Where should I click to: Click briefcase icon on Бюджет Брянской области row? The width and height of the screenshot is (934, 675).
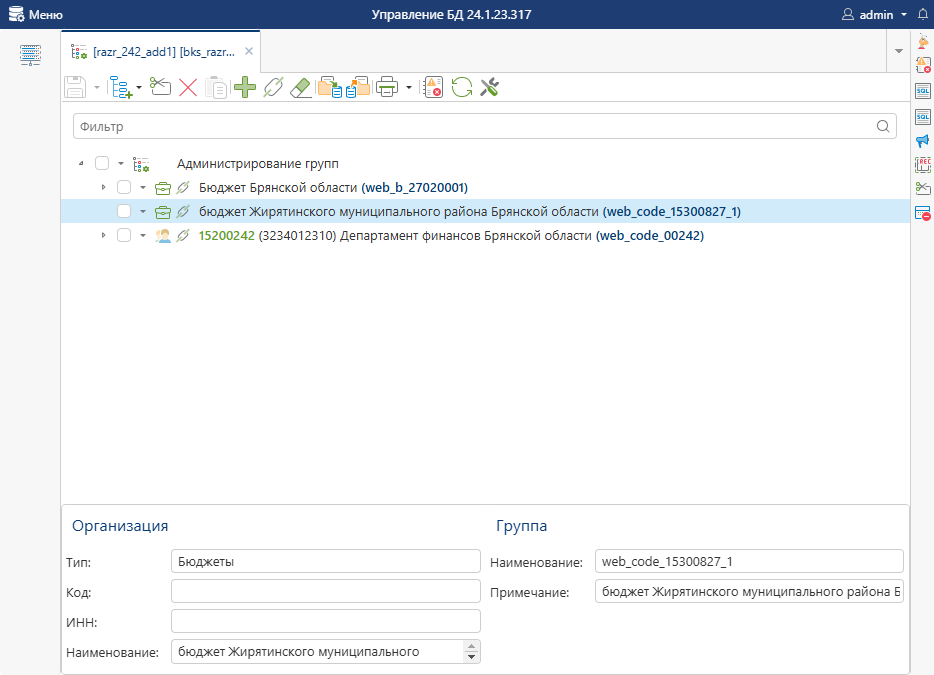click(163, 188)
